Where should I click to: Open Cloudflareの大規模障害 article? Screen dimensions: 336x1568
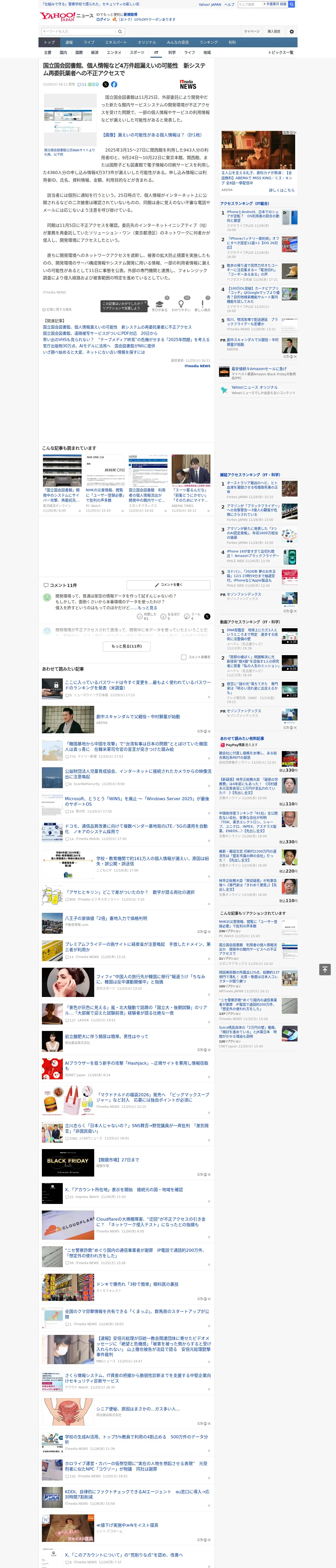151,1222
